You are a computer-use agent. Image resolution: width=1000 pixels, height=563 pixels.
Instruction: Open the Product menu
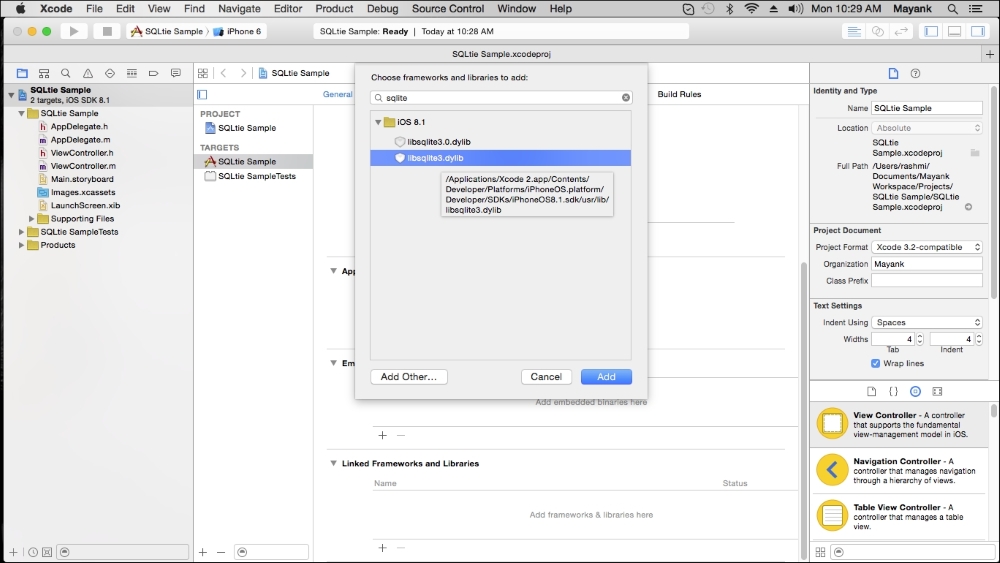pyautogui.click(x=334, y=9)
